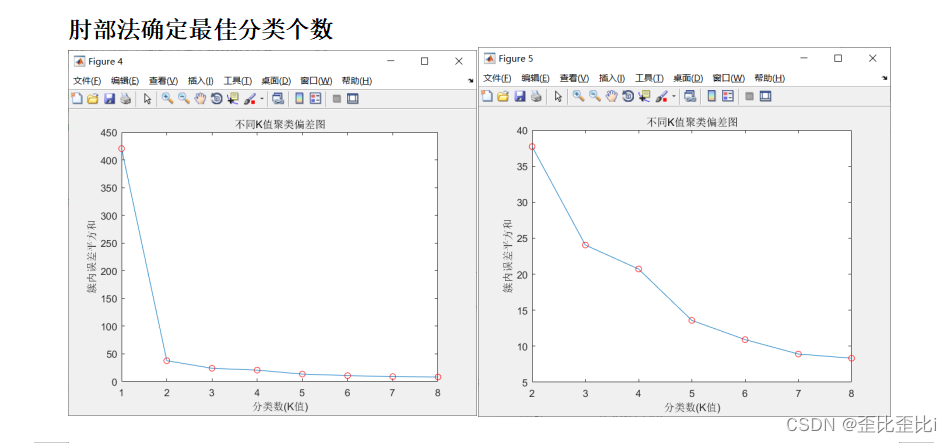Insert Legend icon in Figure 5 toolbar
This screenshot has height=443, width=952.
728,96
